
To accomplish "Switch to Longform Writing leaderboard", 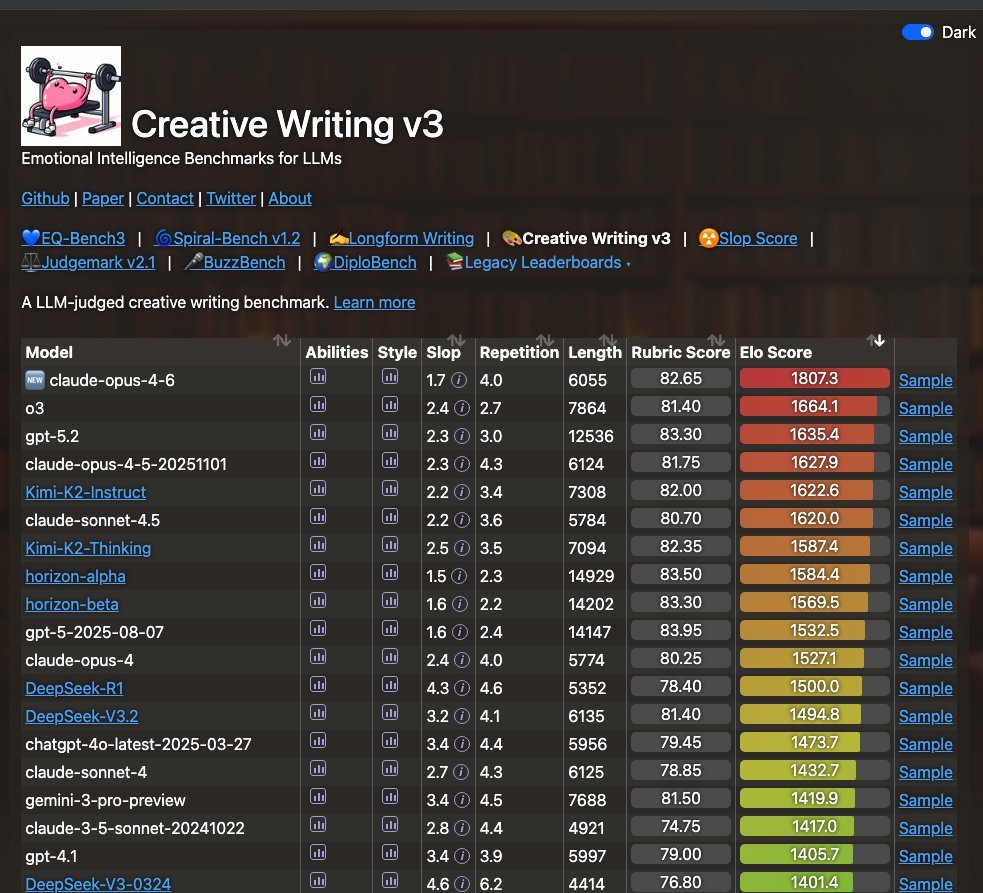I will point(401,238).
